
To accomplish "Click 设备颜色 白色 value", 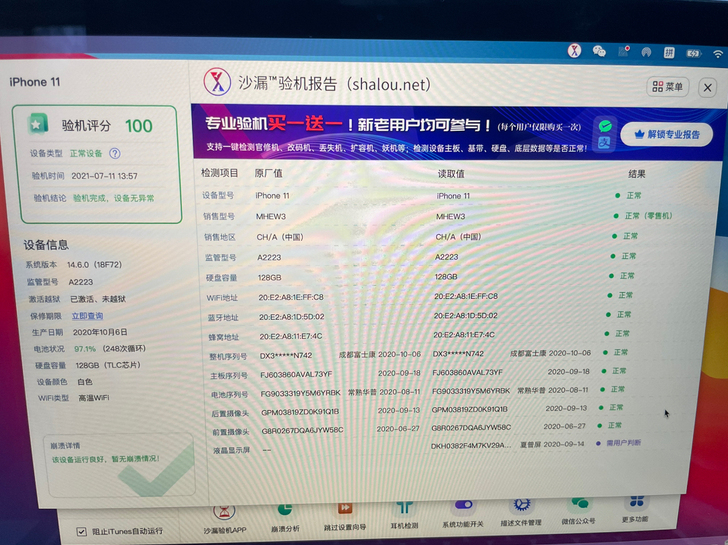I will click(85, 382).
